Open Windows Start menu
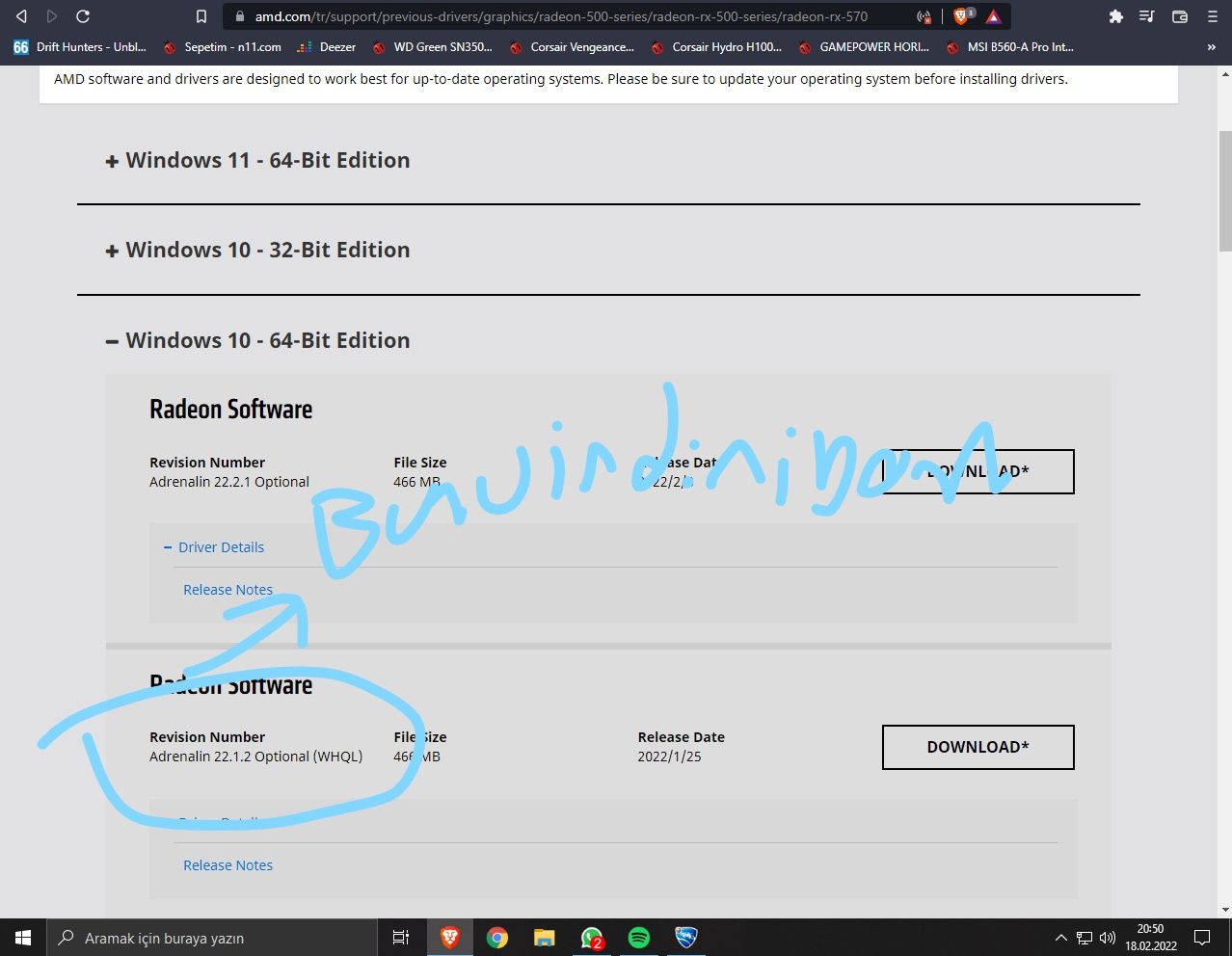The height and width of the screenshot is (956, 1232). pos(23,938)
